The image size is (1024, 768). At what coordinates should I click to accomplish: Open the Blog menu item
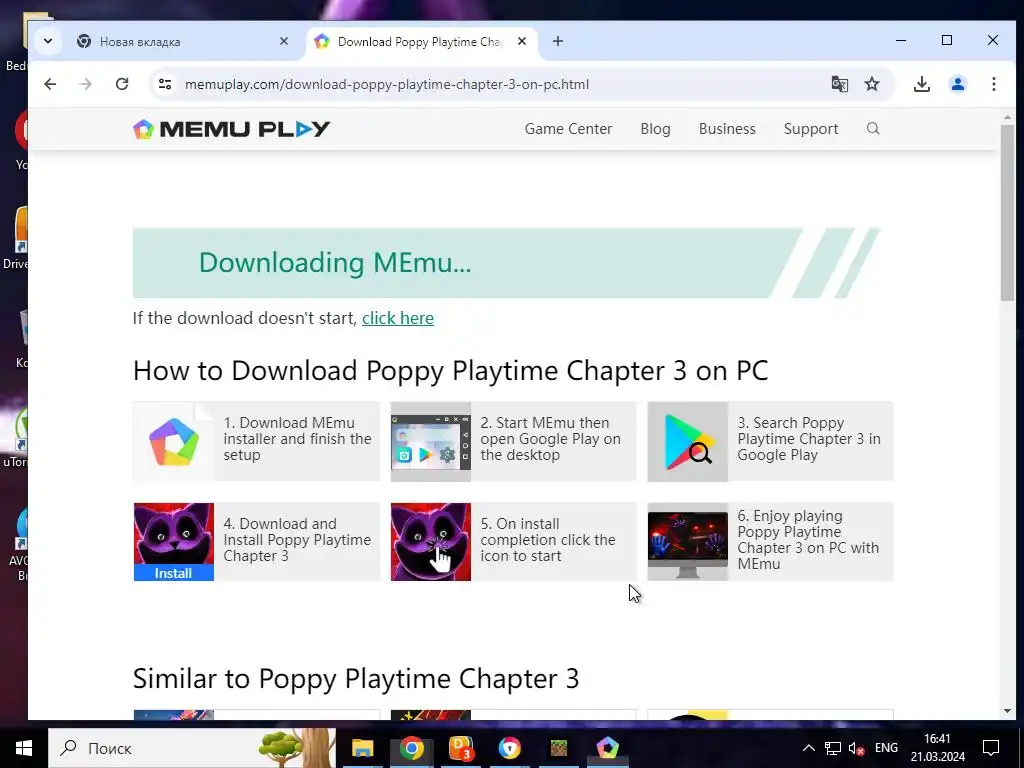click(x=655, y=129)
